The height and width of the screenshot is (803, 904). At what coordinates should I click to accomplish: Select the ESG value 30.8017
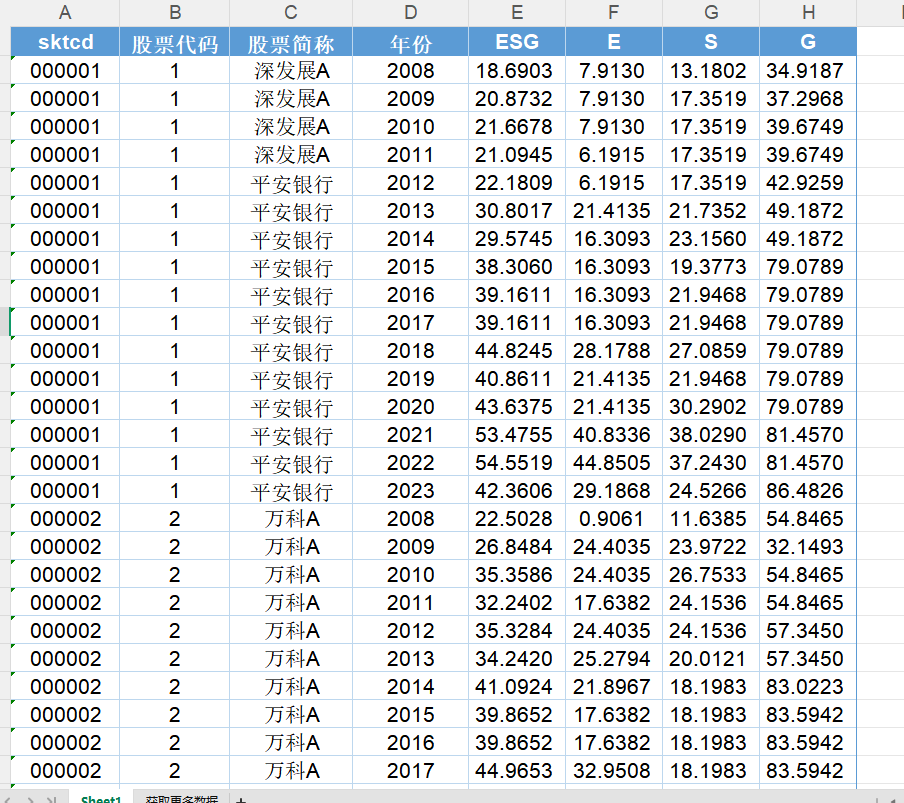pos(517,210)
